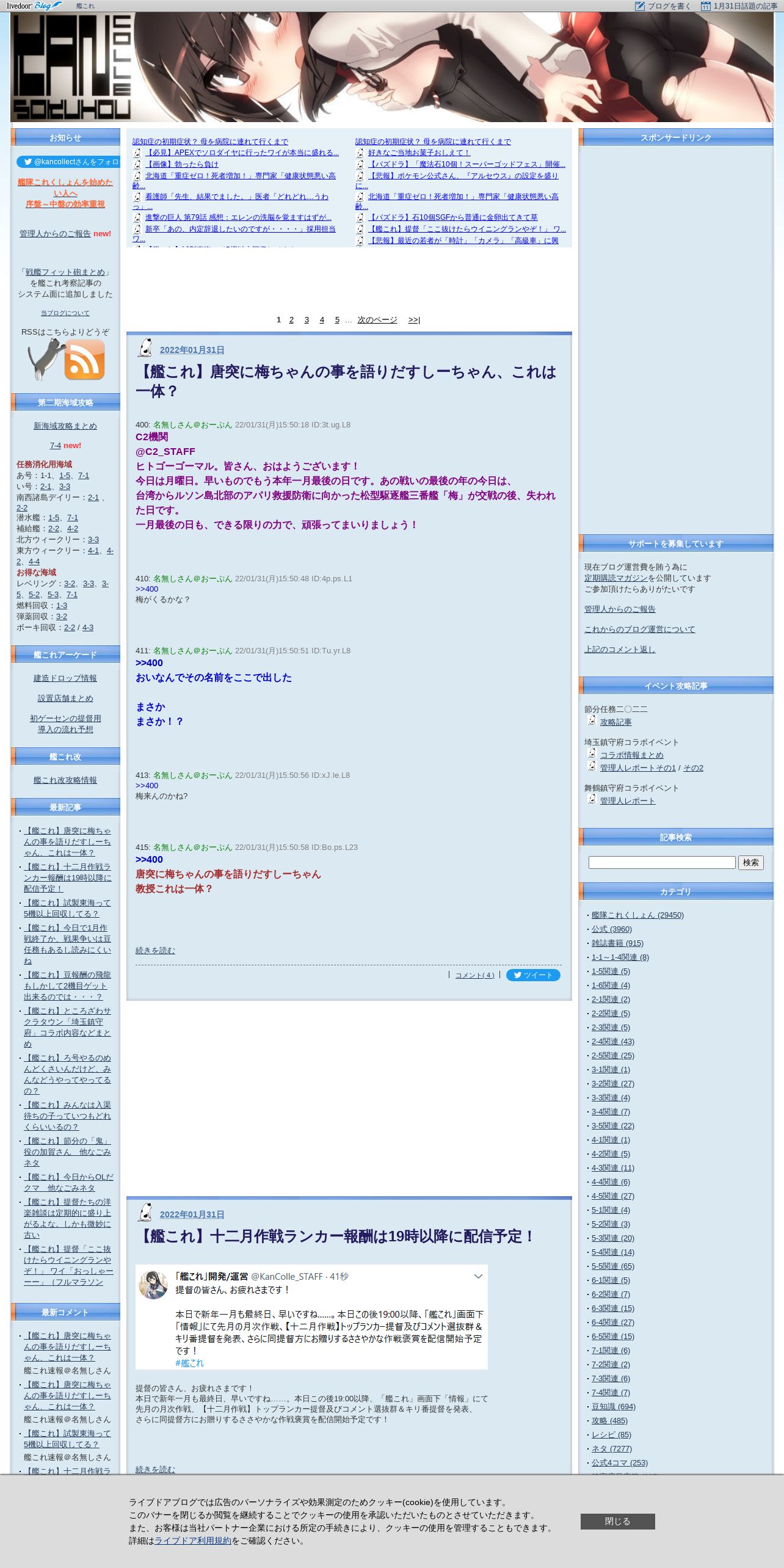Go to page 5 in pagination
The height and width of the screenshot is (1568, 784).
pyautogui.click(x=337, y=320)
